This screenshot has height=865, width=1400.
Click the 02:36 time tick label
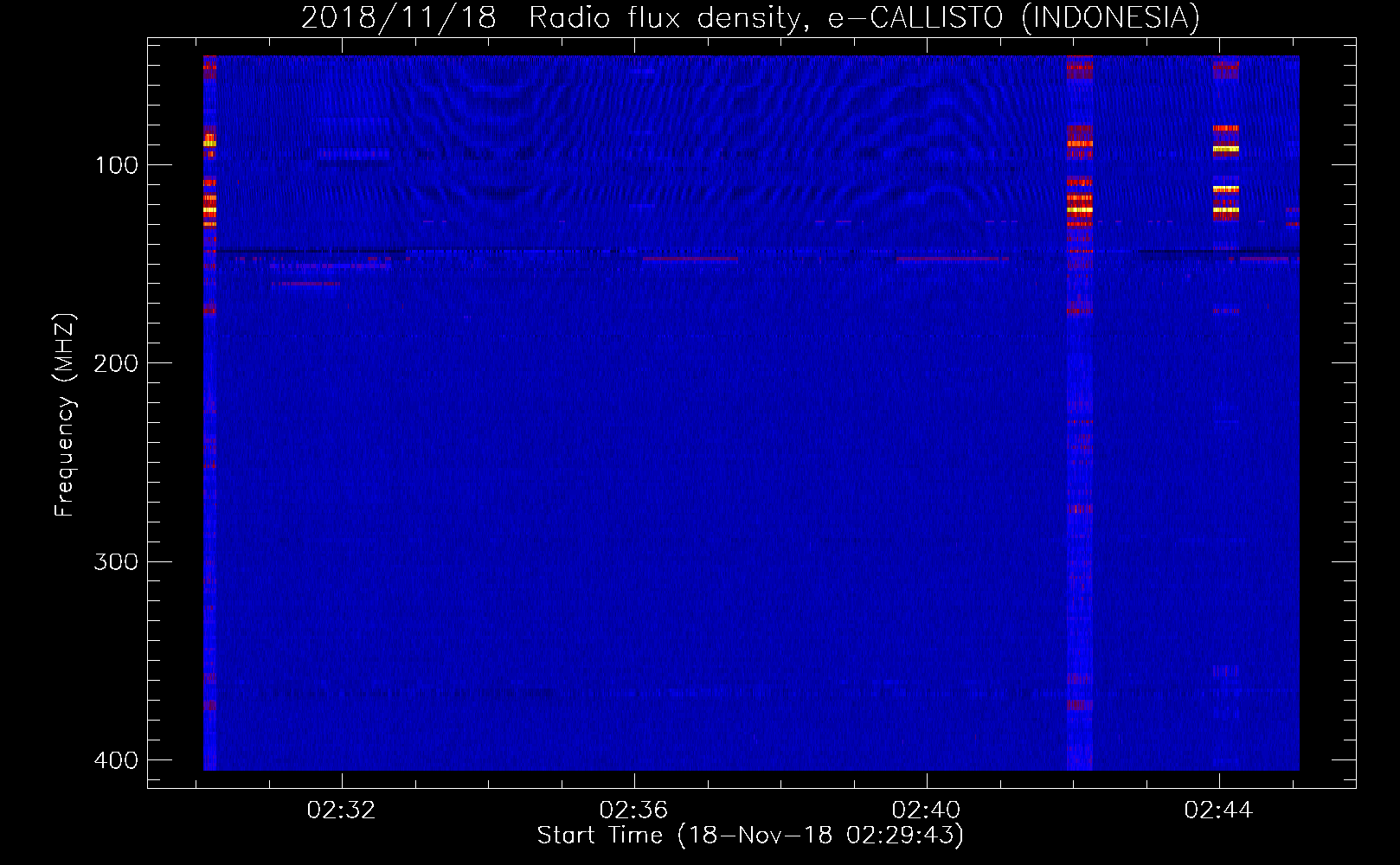(634, 811)
